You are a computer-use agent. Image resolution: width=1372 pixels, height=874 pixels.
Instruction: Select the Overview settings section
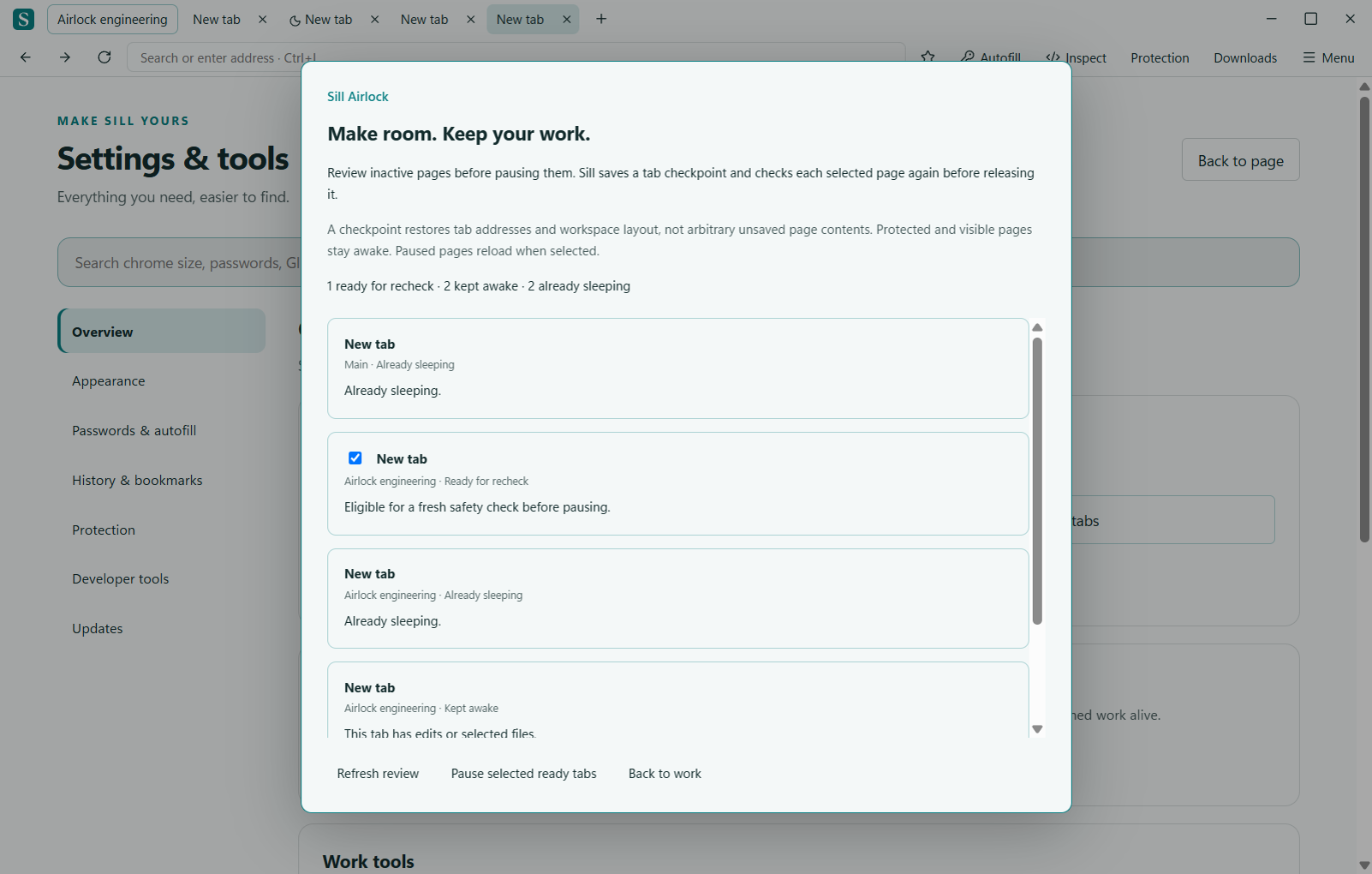coord(161,332)
